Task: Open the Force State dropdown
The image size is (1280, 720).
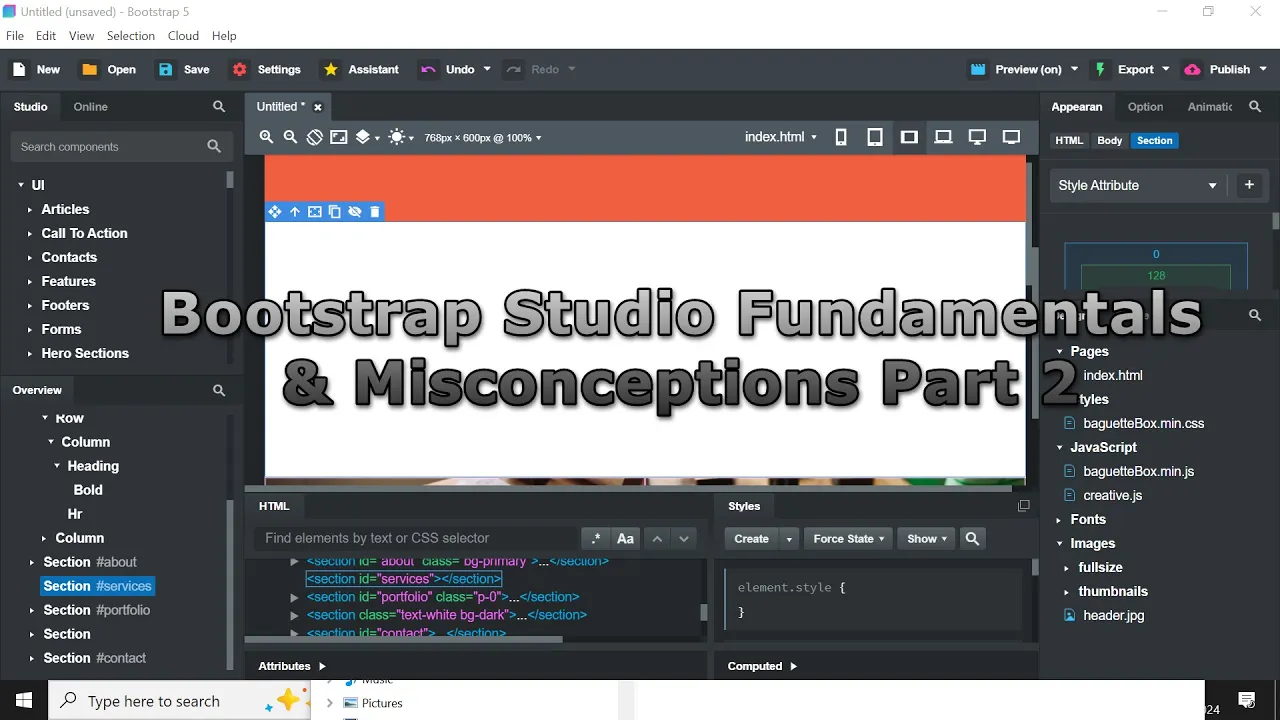Action: (x=849, y=539)
